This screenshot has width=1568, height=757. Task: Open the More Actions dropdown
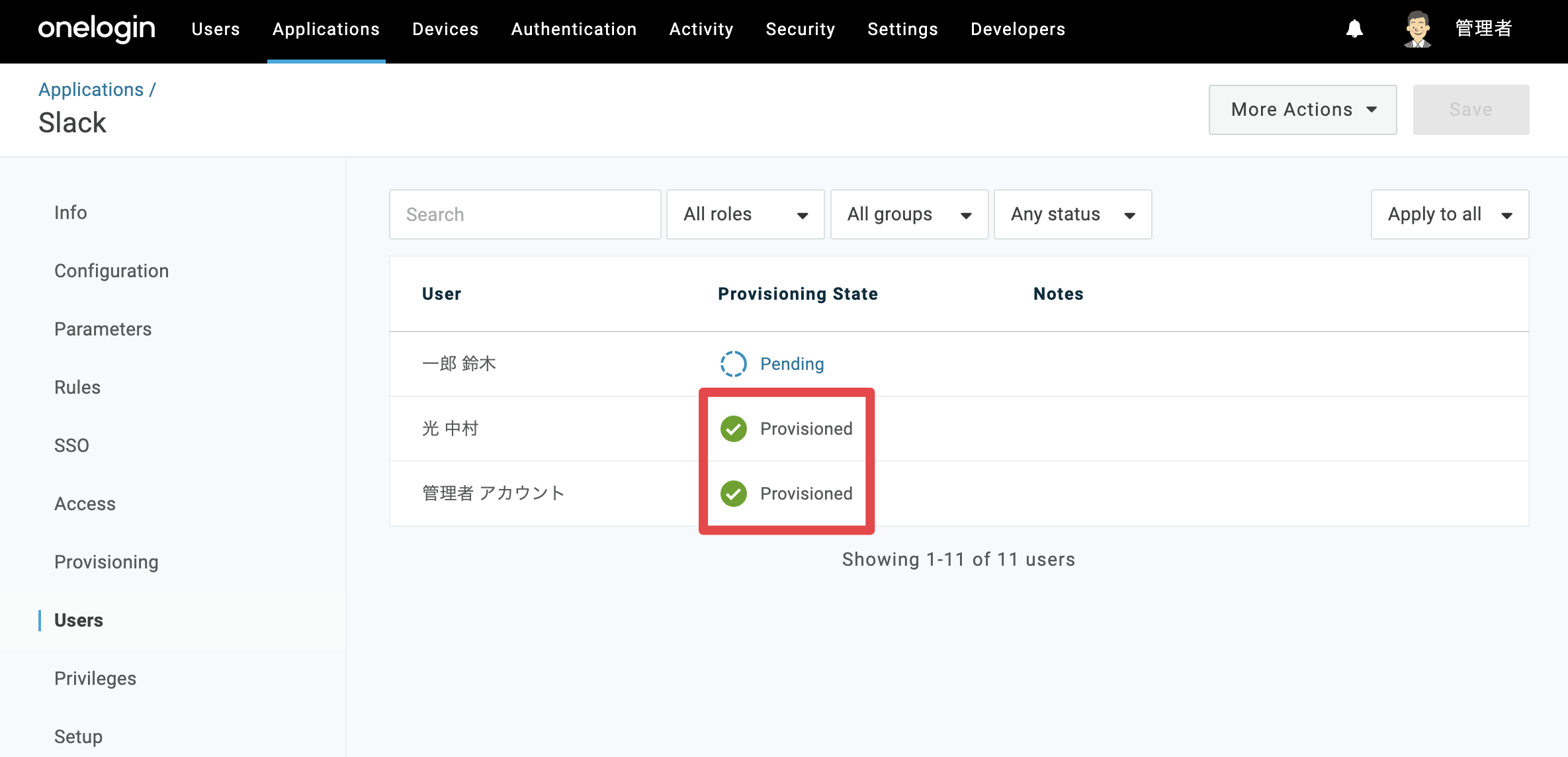click(x=1302, y=110)
